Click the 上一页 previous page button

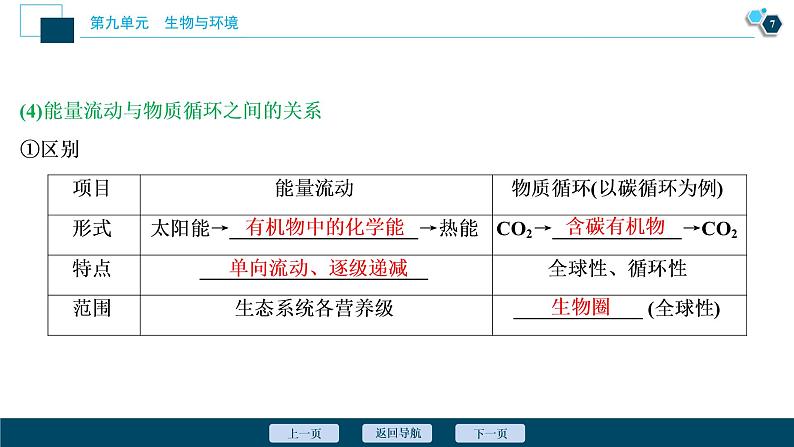point(304,433)
